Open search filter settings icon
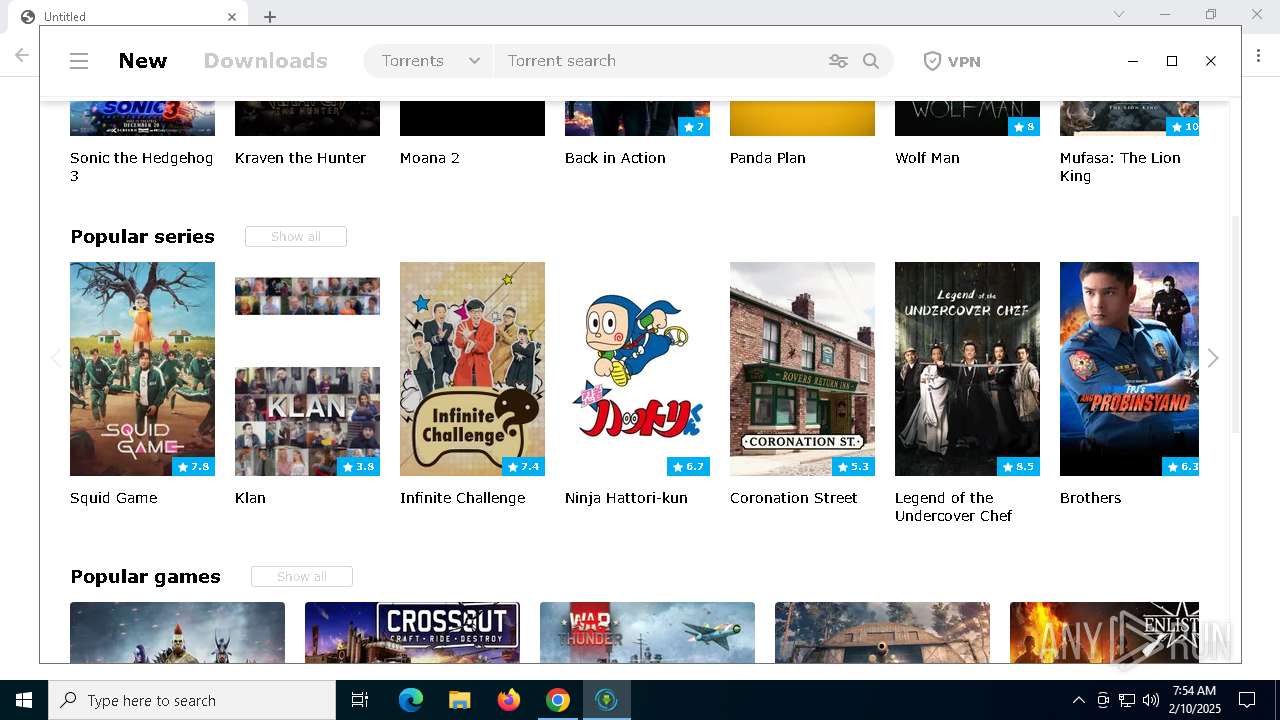 [838, 61]
